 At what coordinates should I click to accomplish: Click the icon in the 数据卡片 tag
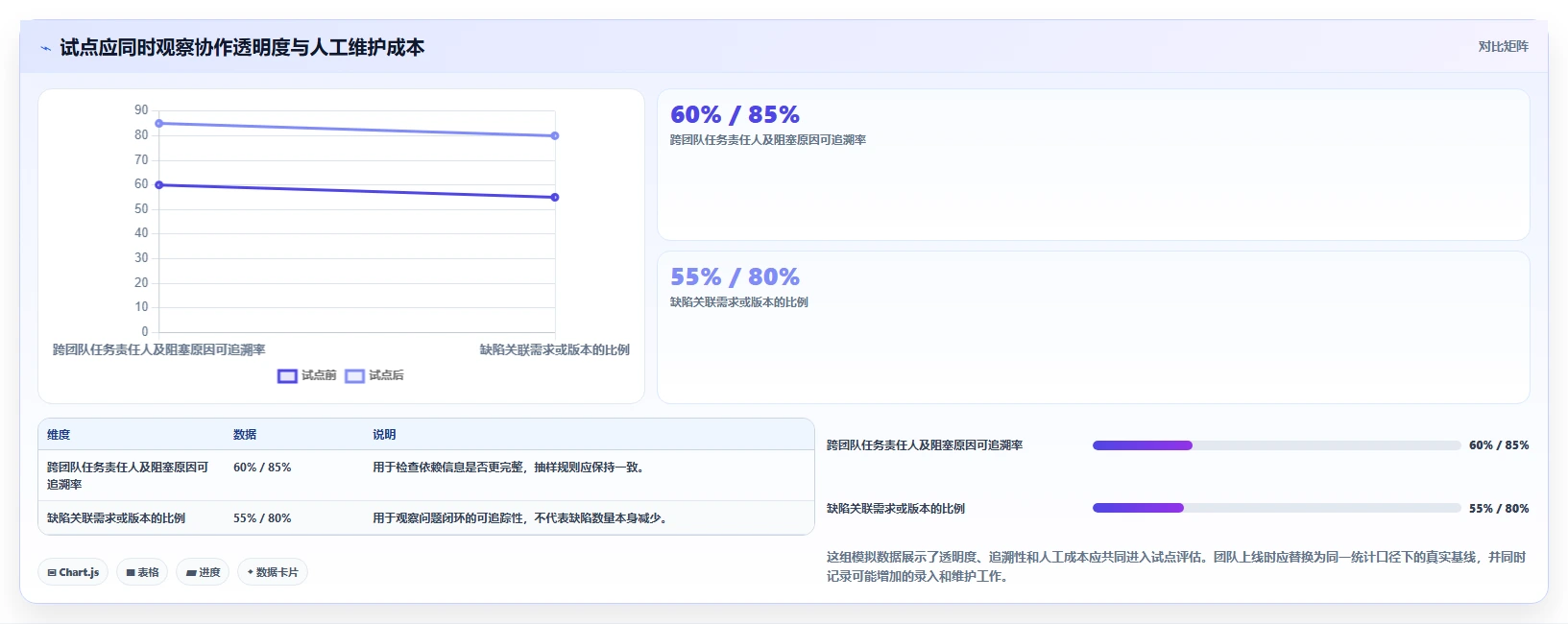point(251,572)
